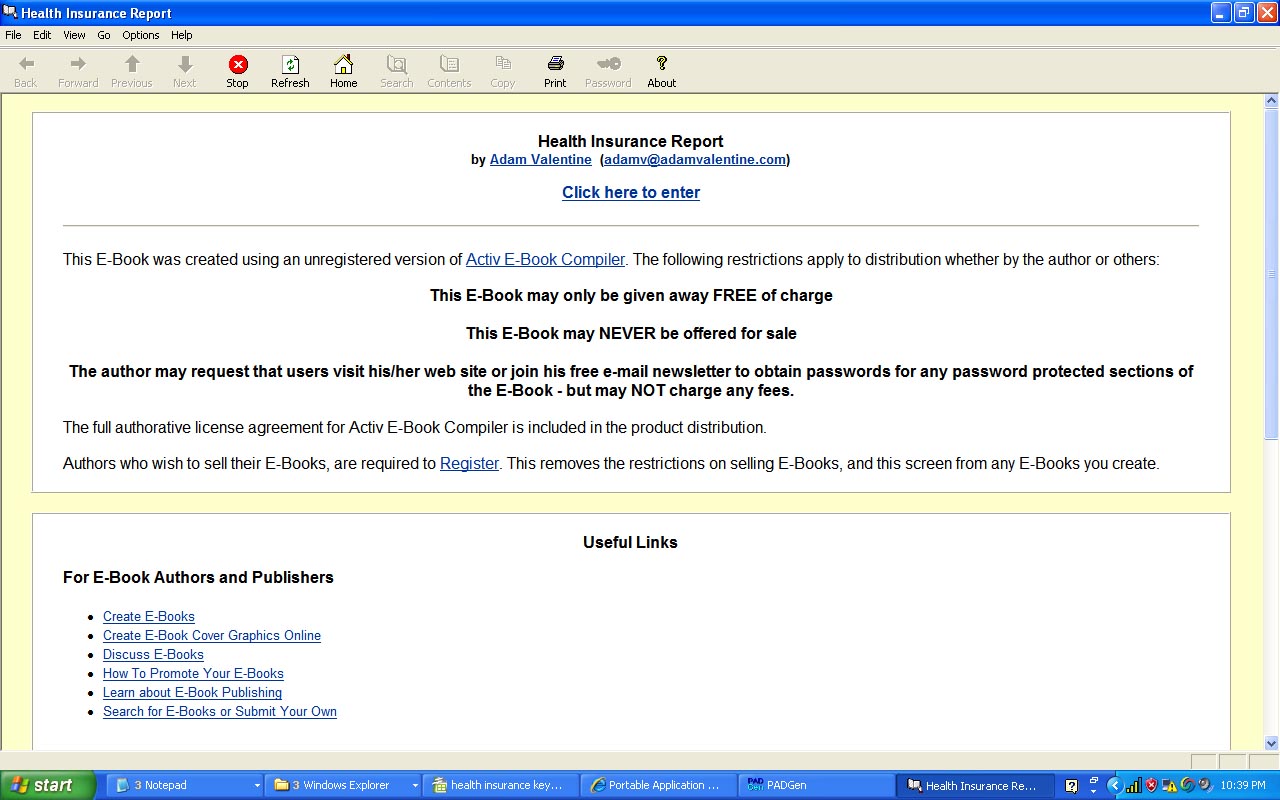Jump to the Next page icon
Viewport: 1280px width, 800px height.
(185, 65)
